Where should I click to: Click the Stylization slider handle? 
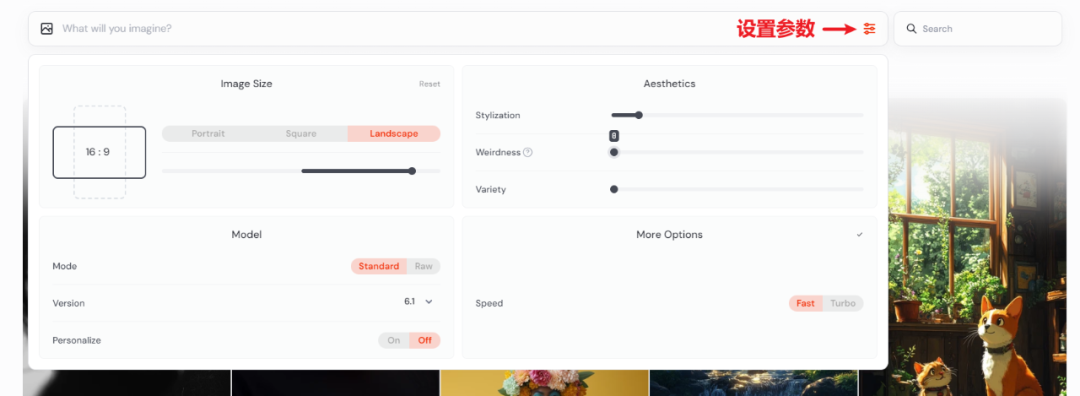(638, 115)
